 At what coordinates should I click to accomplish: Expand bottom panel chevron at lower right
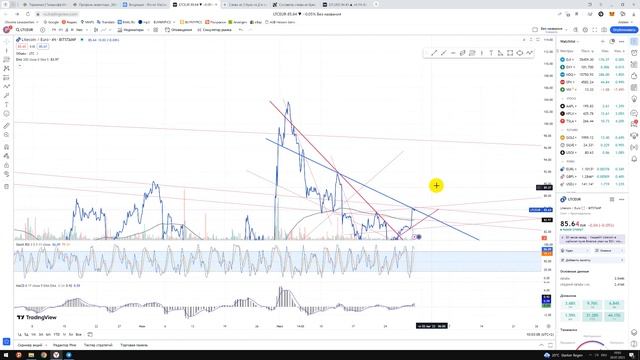(541, 345)
